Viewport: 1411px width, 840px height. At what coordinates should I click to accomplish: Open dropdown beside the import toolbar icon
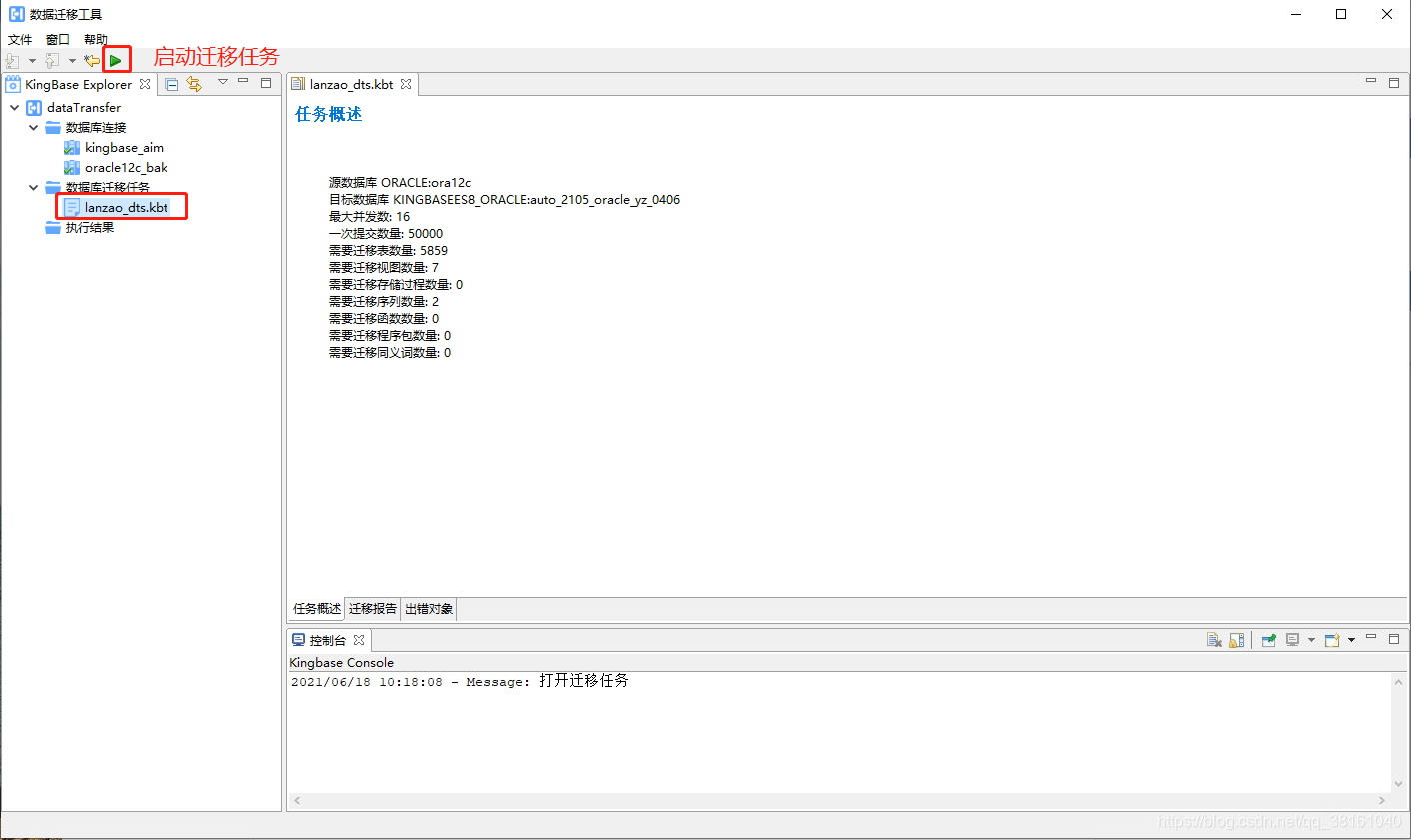pyautogui.click(x=32, y=61)
